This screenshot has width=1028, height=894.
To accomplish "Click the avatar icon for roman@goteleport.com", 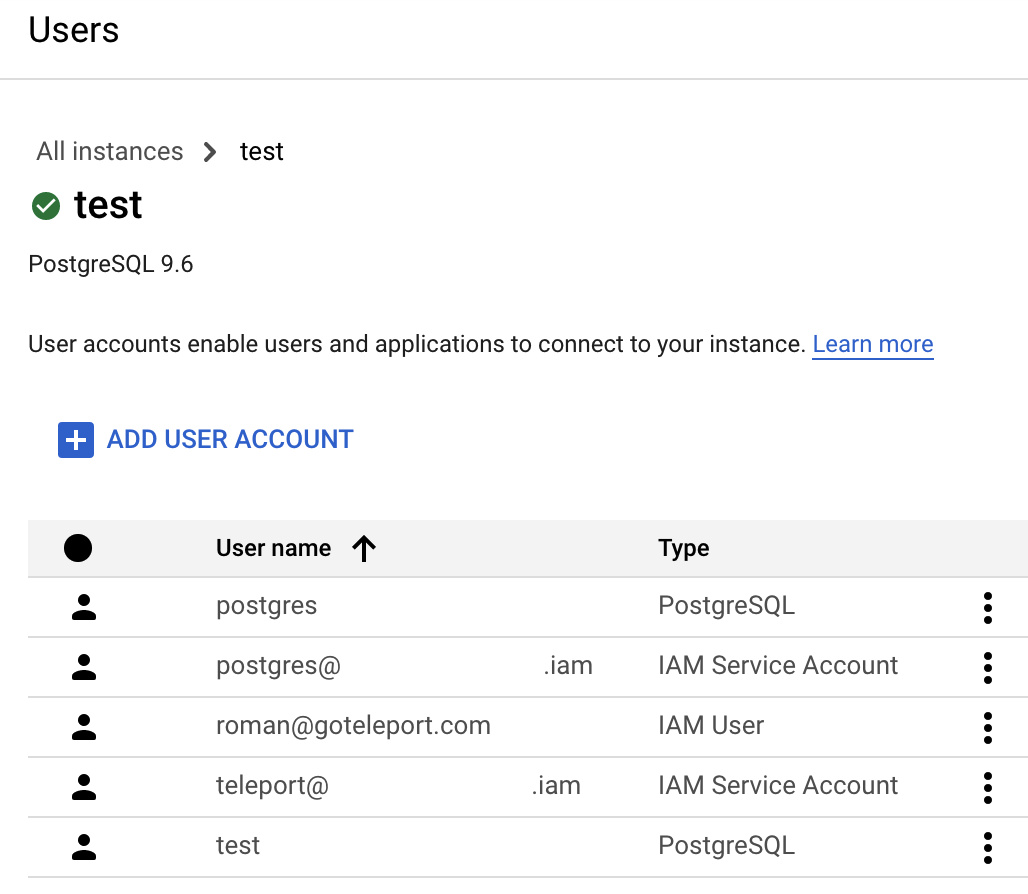I will pyautogui.click(x=84, y=726).
